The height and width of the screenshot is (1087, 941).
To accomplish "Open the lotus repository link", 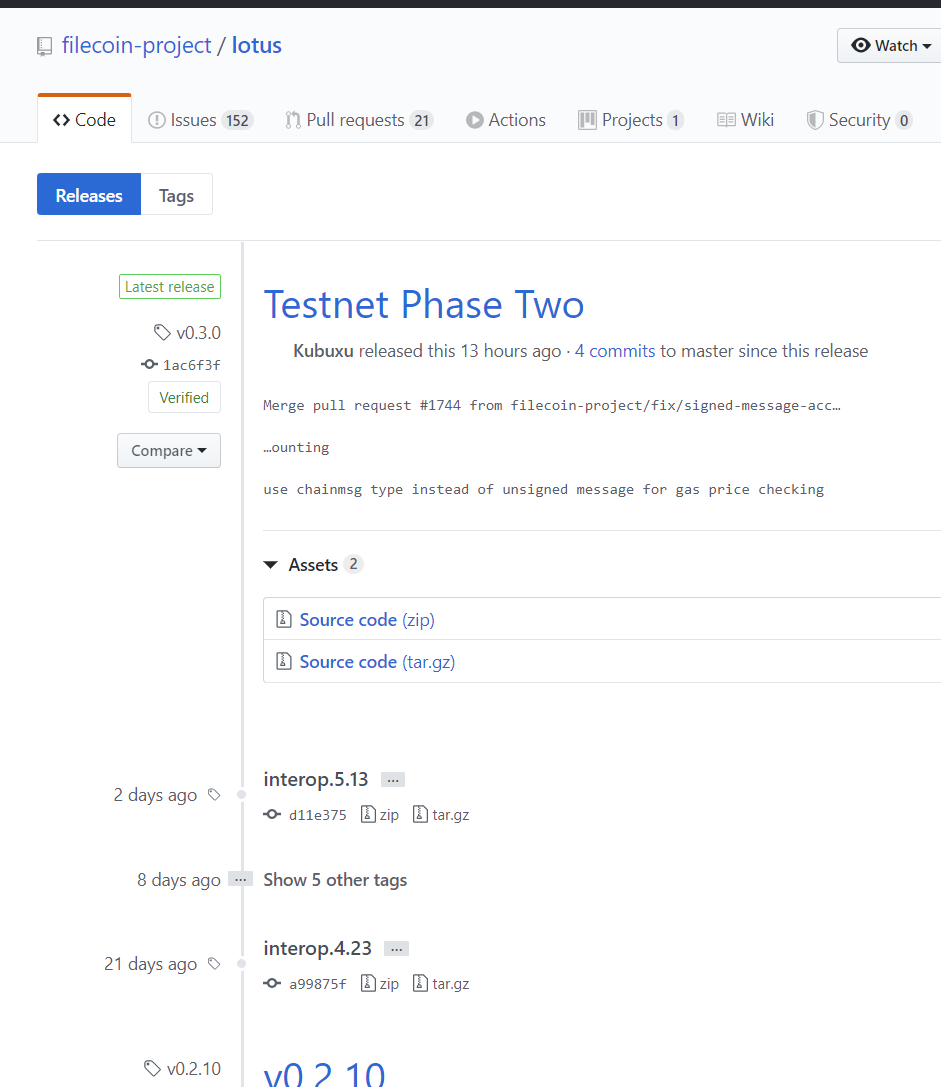I will 257,46.
